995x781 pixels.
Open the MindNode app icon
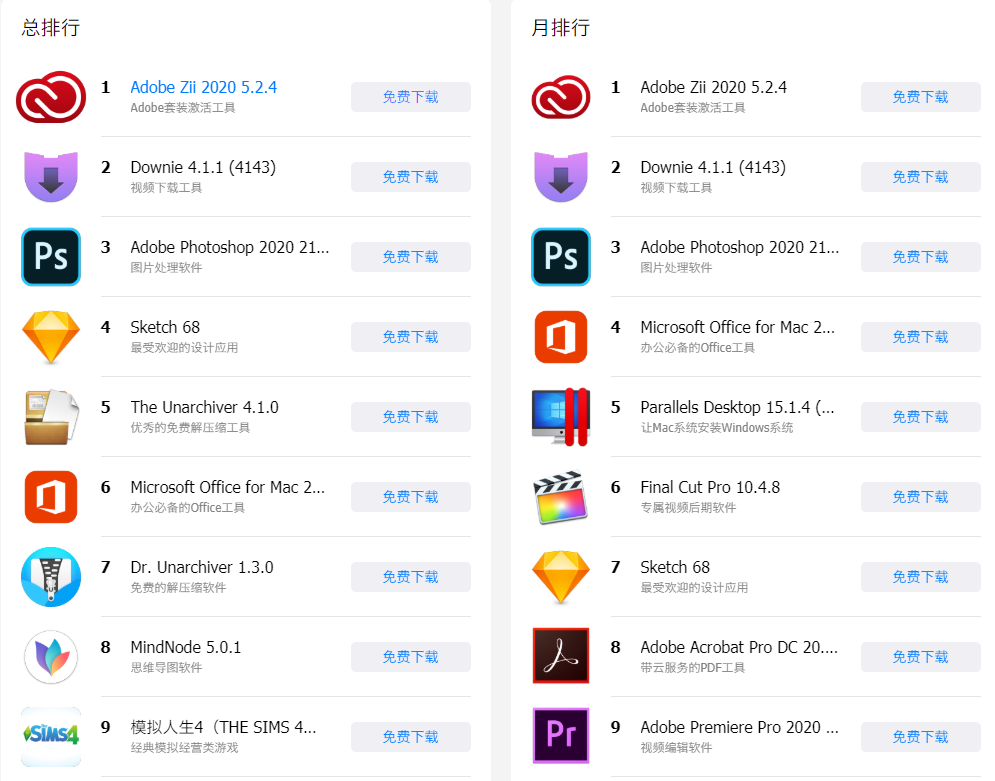[x=51, y=657]
